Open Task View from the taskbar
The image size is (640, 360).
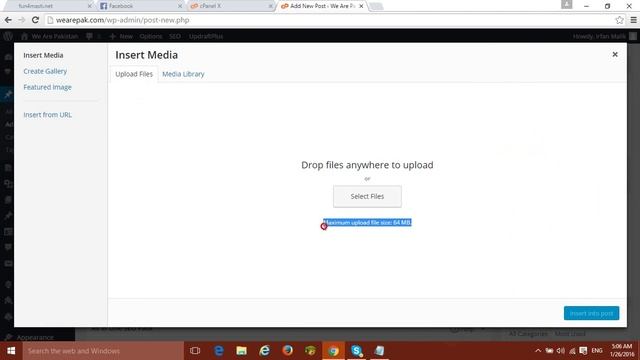pyautogui.click(x=195, y=351)
